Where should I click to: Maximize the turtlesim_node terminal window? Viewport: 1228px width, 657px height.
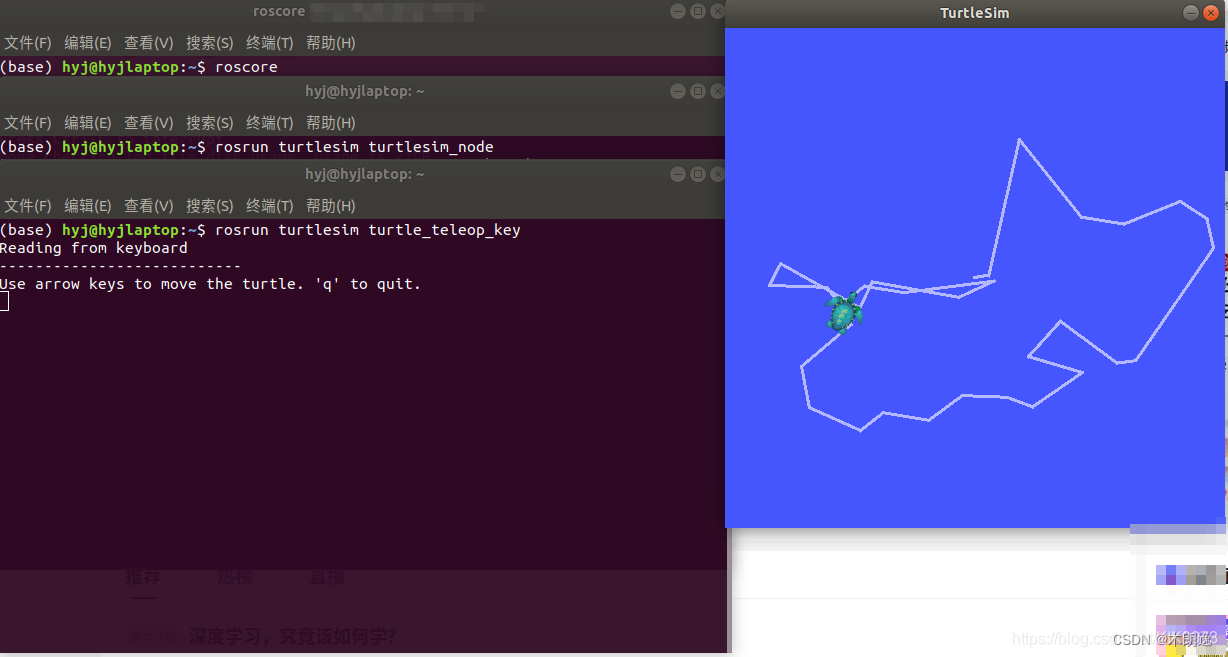click(698, 91)
